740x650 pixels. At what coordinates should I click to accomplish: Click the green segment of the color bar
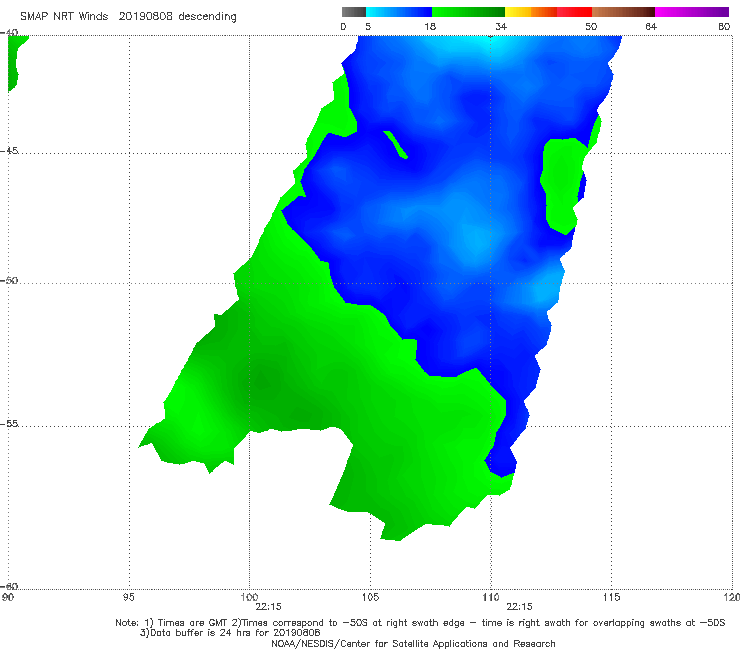point(468,12)
